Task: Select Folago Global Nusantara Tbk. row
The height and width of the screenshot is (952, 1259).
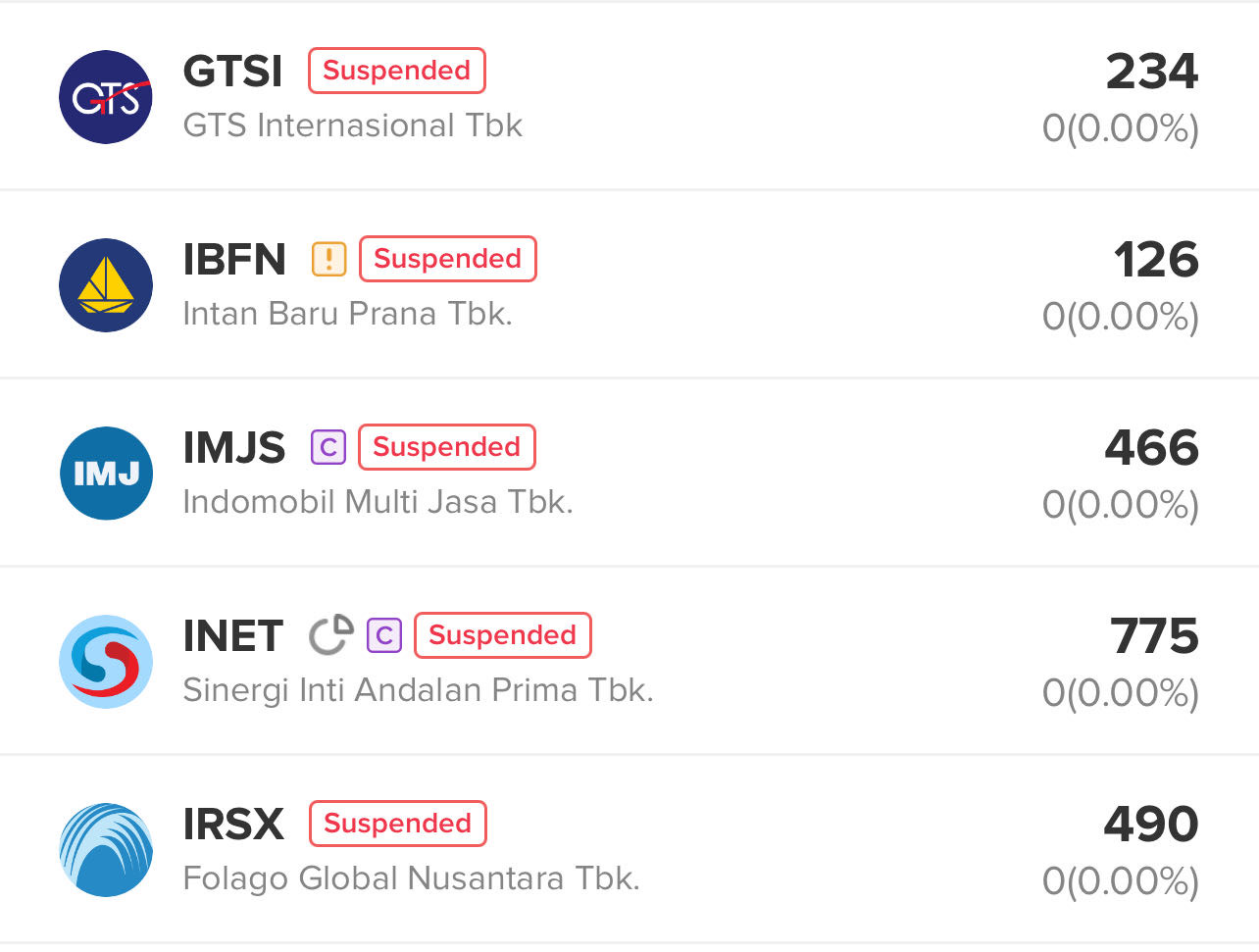Action: pos(411,878)
